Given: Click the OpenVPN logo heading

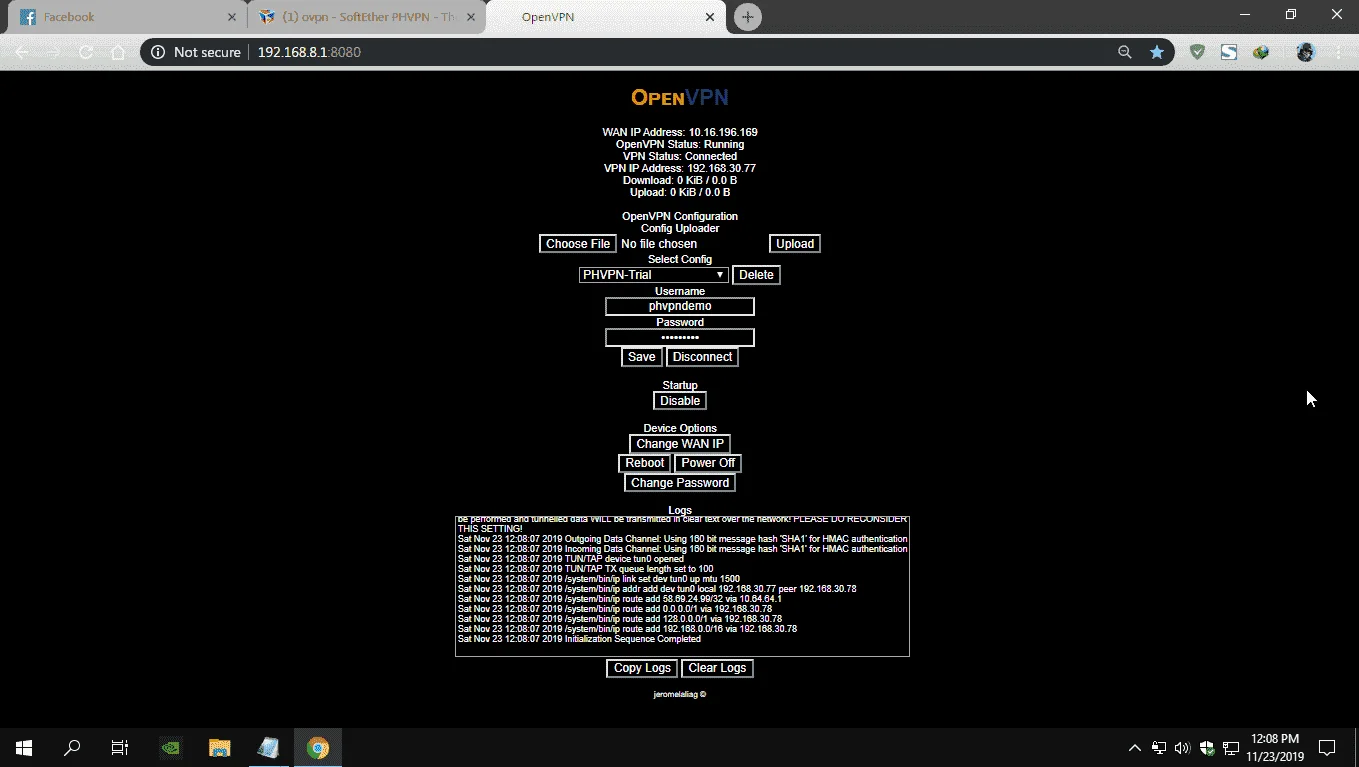Looking at the screenshot, I should pyautogui.click(x=680, y=97).
